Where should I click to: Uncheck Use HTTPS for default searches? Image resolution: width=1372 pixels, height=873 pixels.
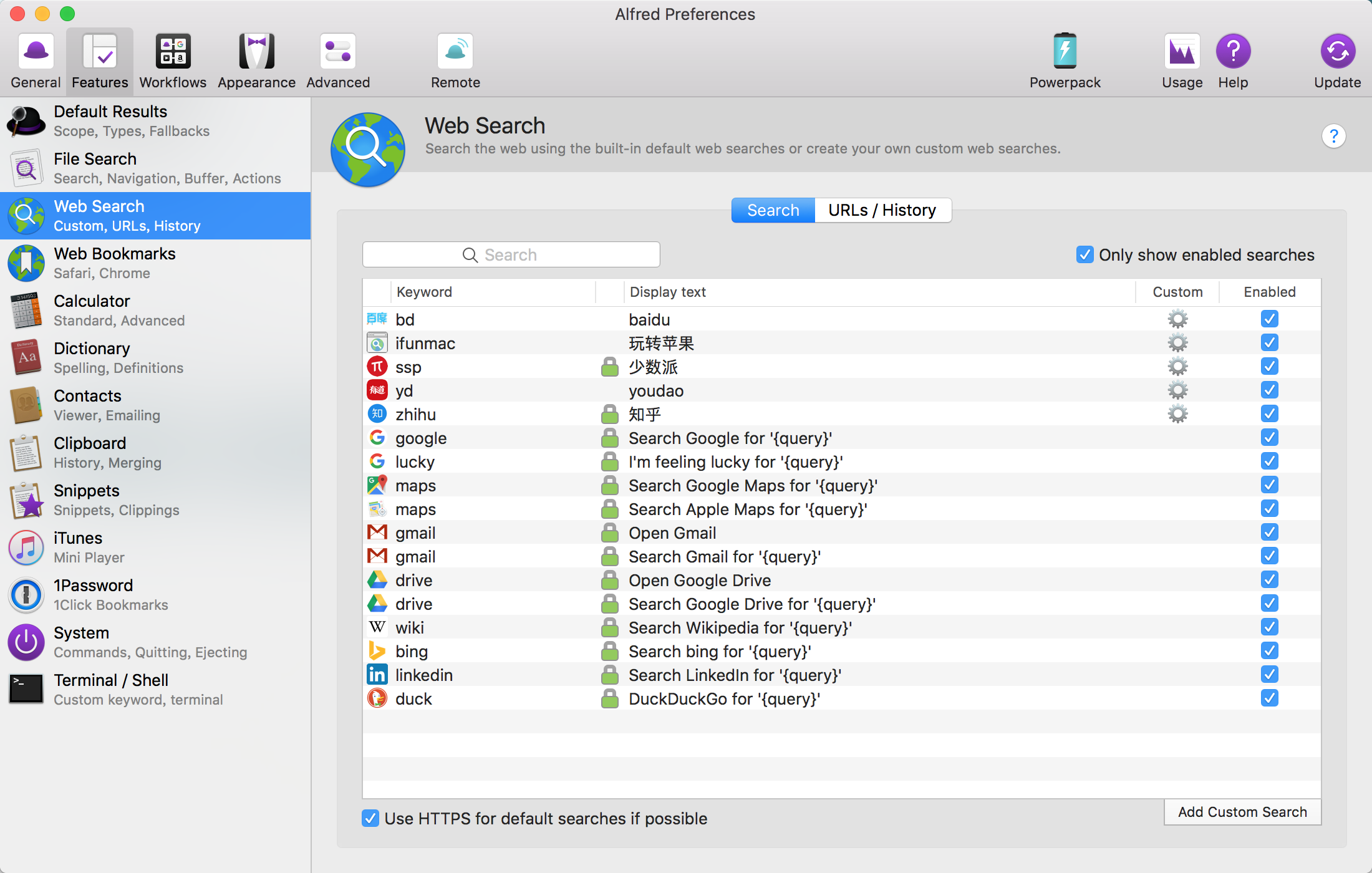(370, 818)
